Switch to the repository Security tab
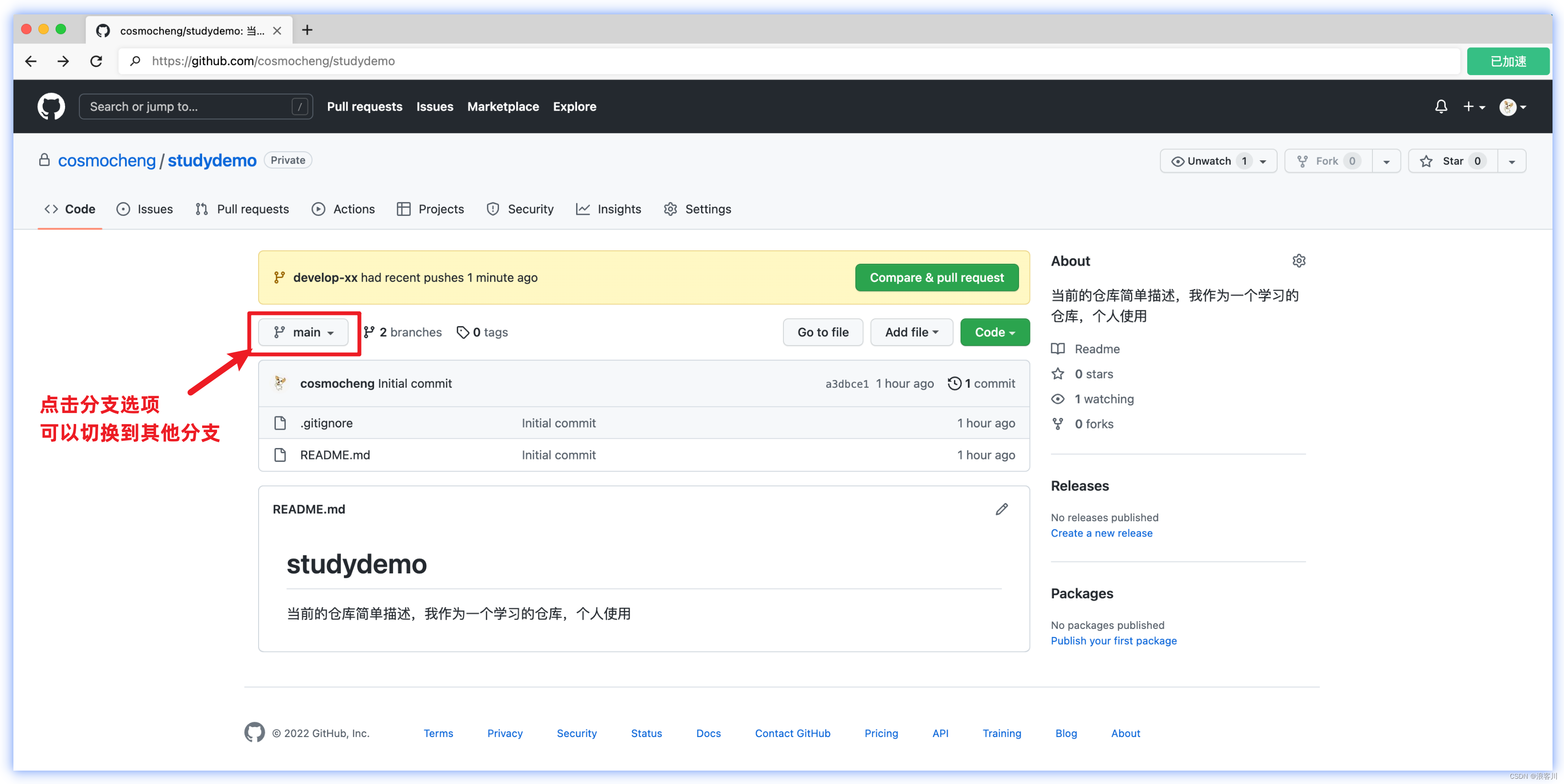 click(x=520, y=209)
